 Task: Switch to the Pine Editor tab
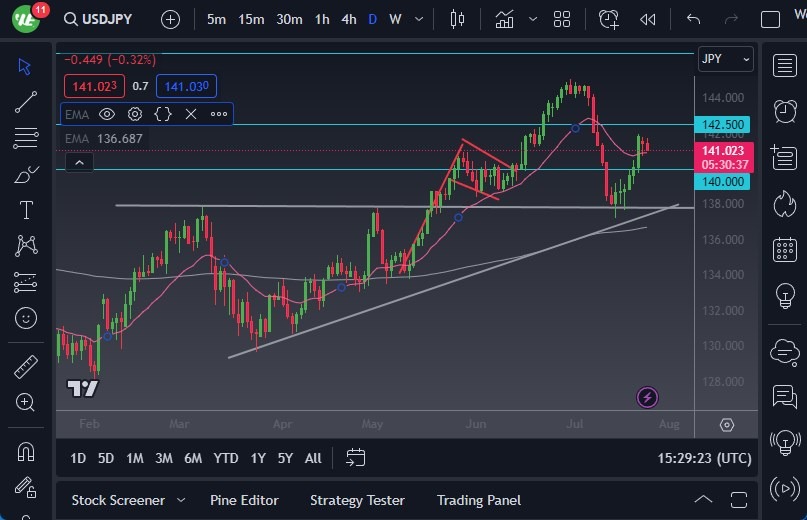click(x=244, y=500)
